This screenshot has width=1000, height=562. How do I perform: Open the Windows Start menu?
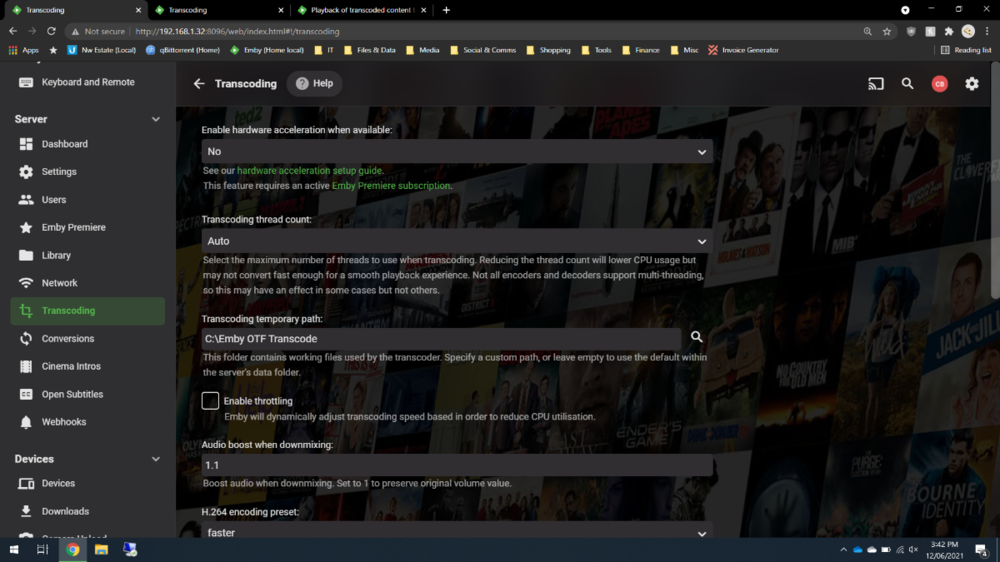(14, 550)
